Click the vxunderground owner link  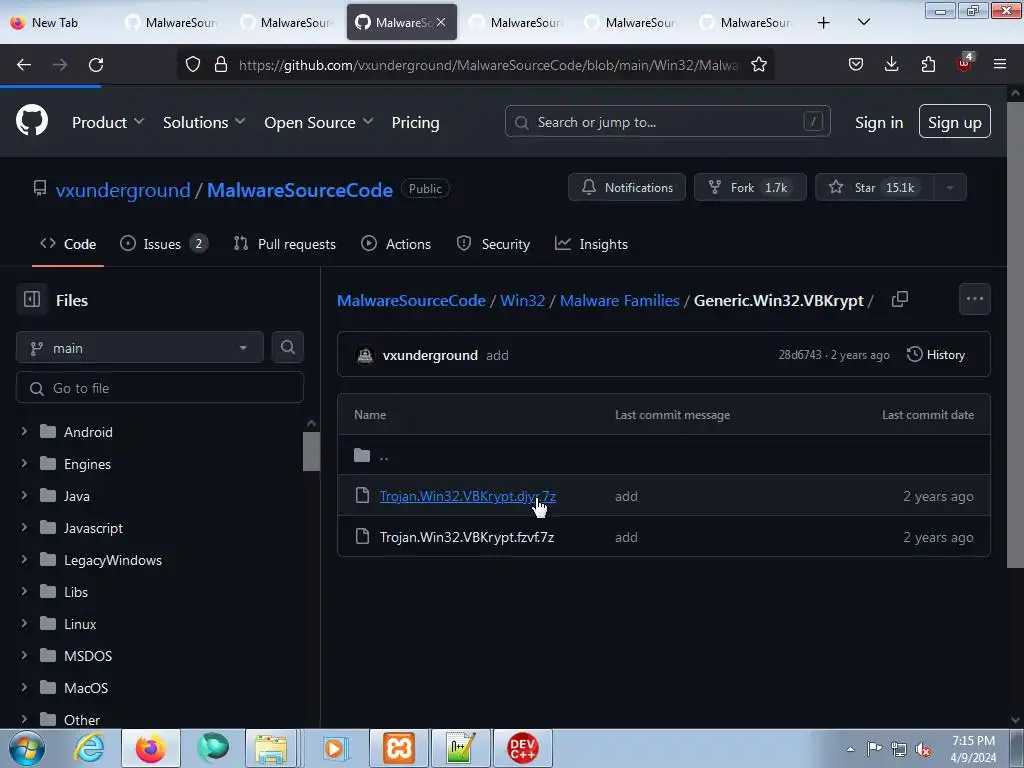point(123,190)
